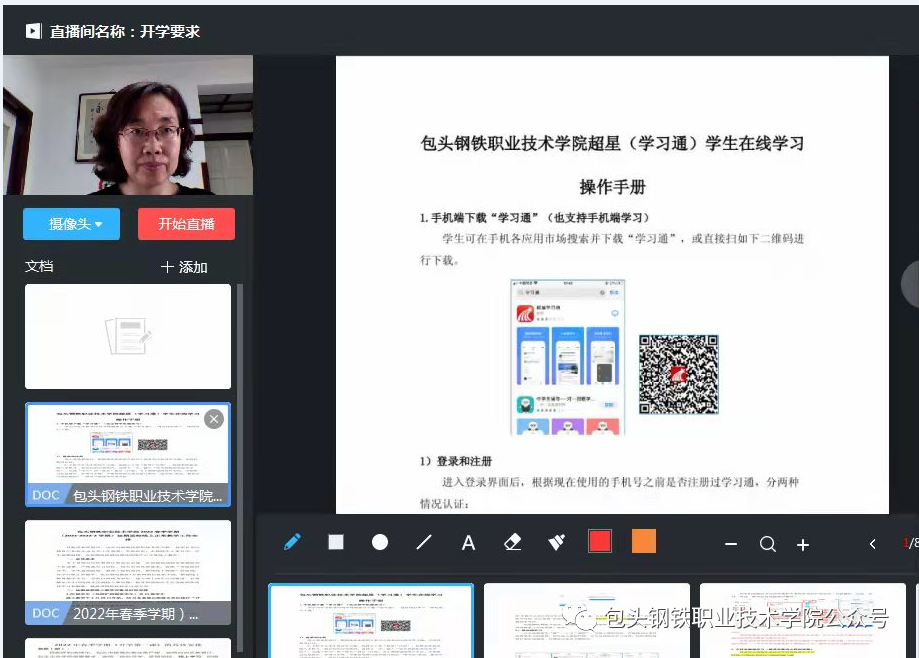Click the 直播间名称:开学要求 title
This screenshot has height=658, width=919.
(x=125, y=32)
